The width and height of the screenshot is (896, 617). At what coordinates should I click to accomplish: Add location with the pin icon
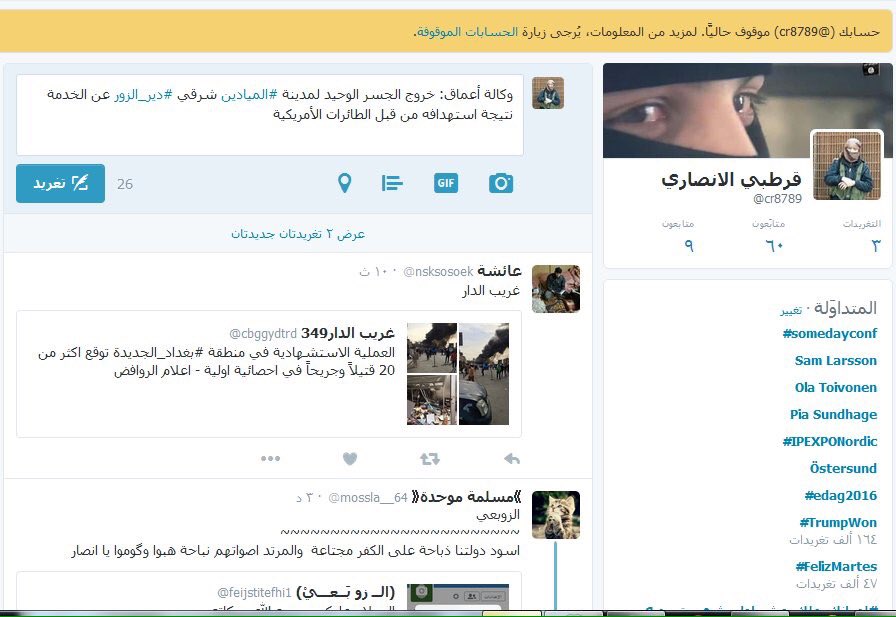tap(345, 183)
